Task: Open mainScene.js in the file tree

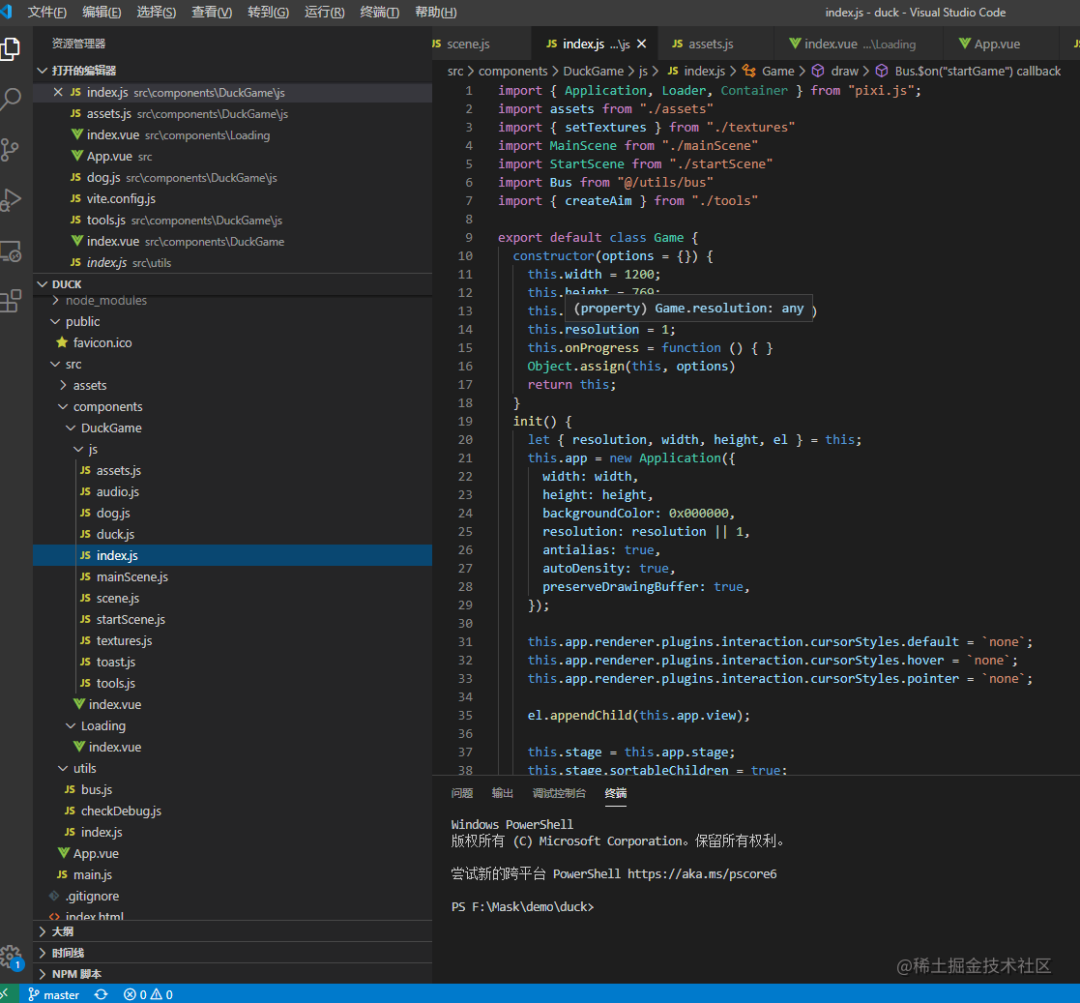Action: pos(132,577)
